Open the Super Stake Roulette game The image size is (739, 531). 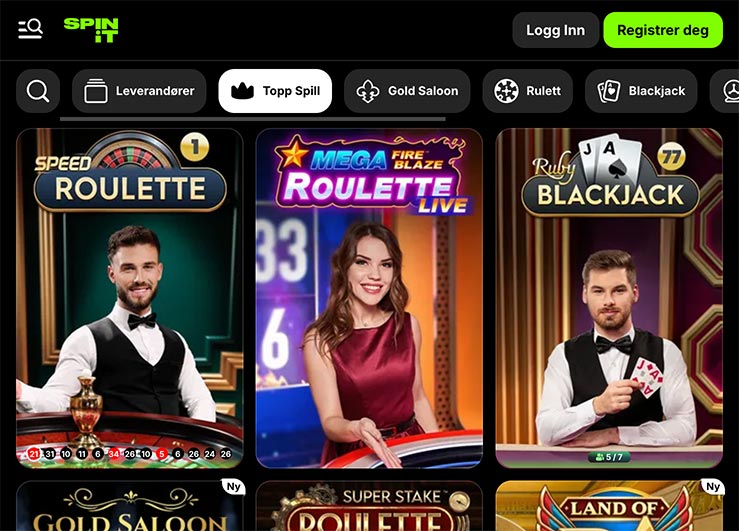pyautogui.click(x=369, y=506)
